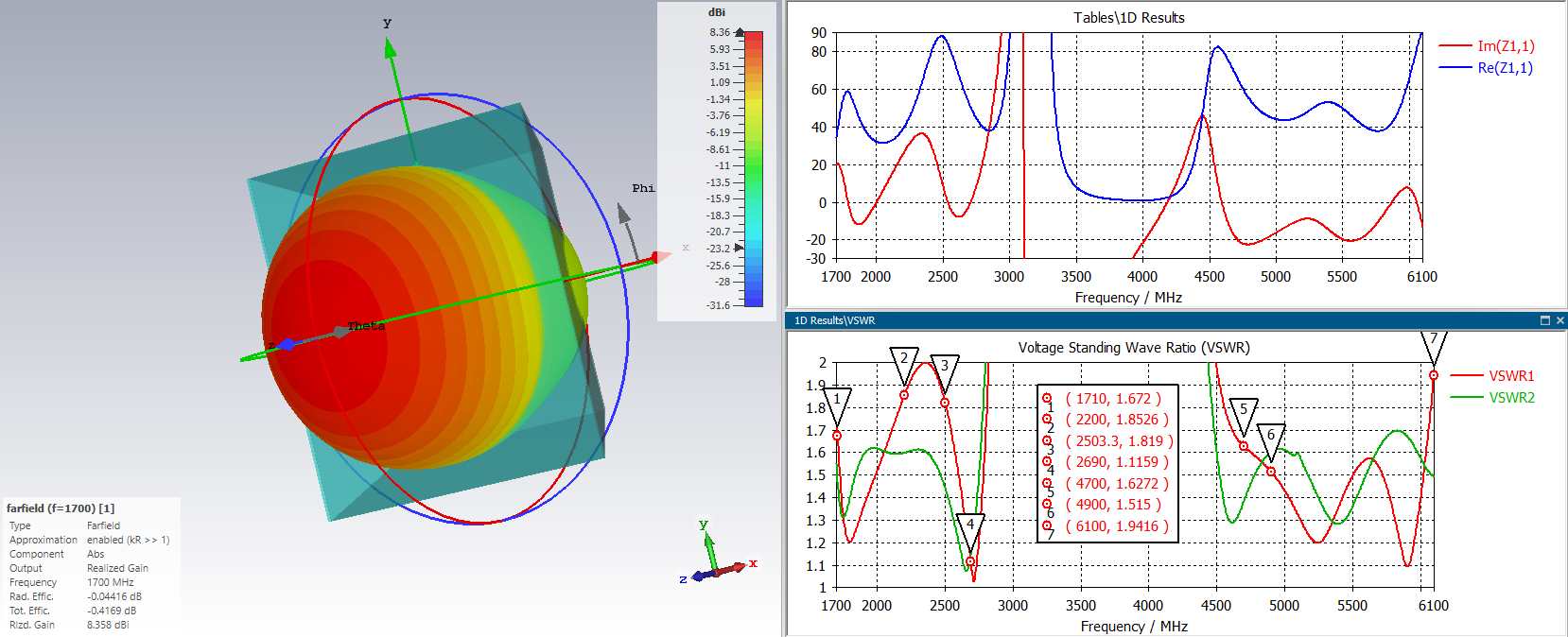Select the VSWR2 legend entry
The width and height of the screenshot is (1568, 637).
pyautogui.click(x=1493, y=397)
